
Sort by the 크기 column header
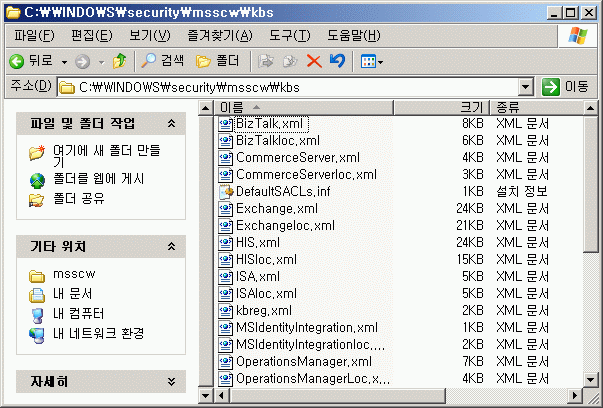(441, 107)
